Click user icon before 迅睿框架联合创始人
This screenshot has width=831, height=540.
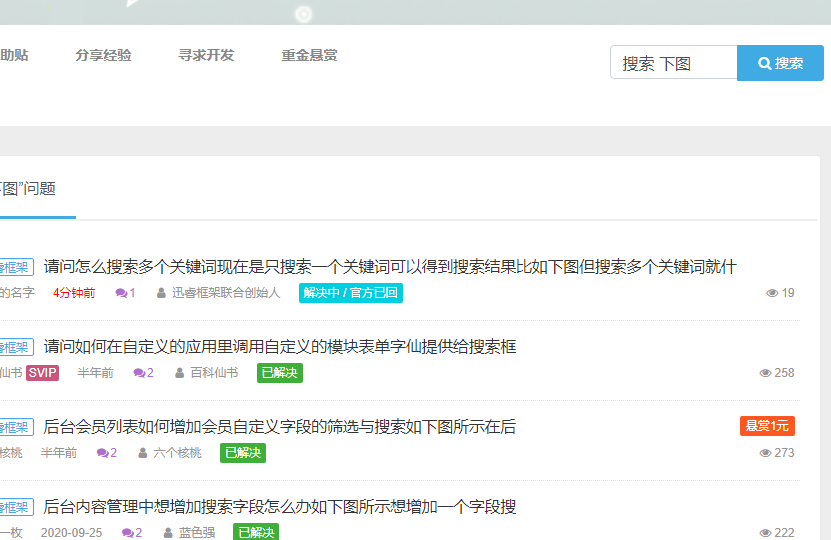[x=161, y=293]
